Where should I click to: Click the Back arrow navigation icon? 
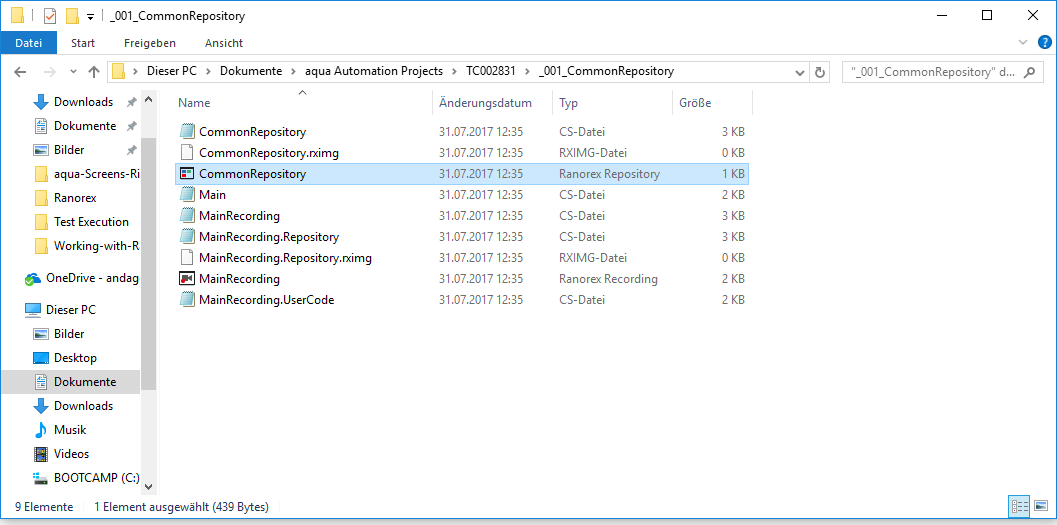20,72
